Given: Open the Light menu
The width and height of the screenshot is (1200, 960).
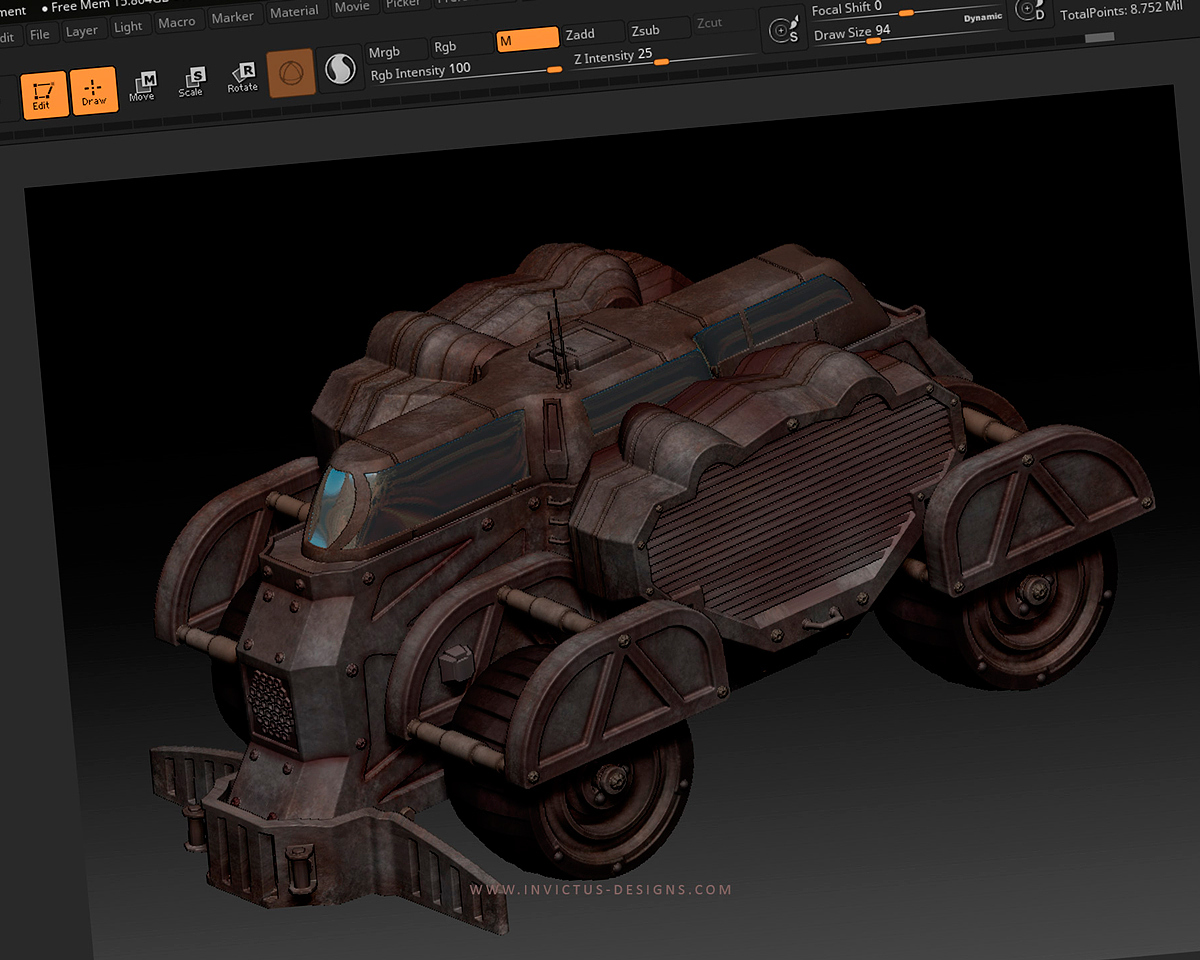Looking at the screenshot, I should 128,26.
